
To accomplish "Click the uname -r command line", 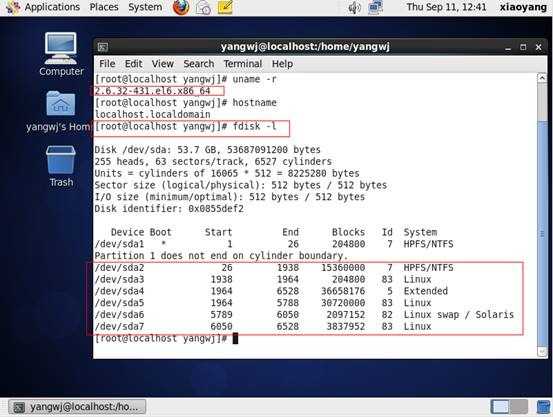I will coord(186,79).
